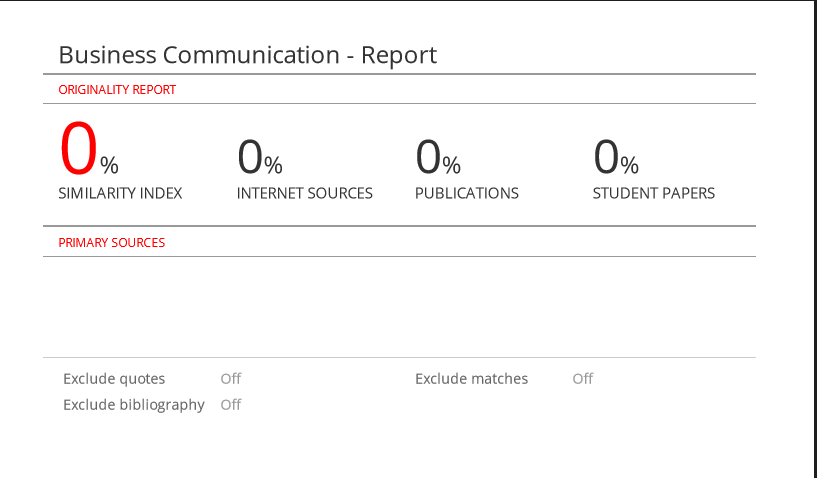The height and width of the screenshot is (478, 817).
Task: Click the 0% above STUDENT PAPERS
Action: pyautogui.click(x=616, y=157)
